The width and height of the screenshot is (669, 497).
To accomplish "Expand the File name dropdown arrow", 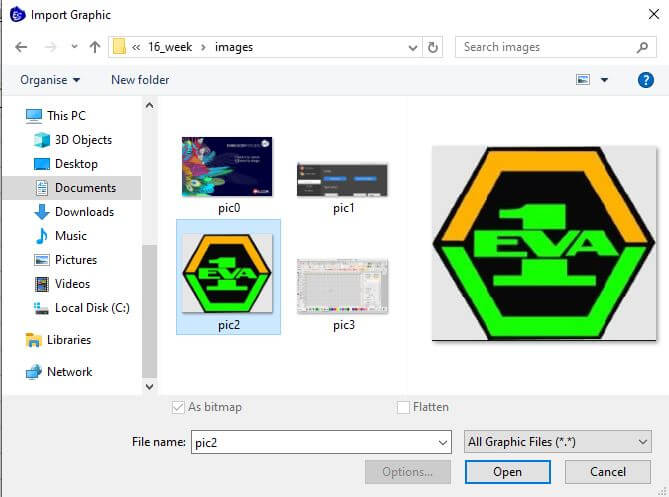I will click(443, 443).
